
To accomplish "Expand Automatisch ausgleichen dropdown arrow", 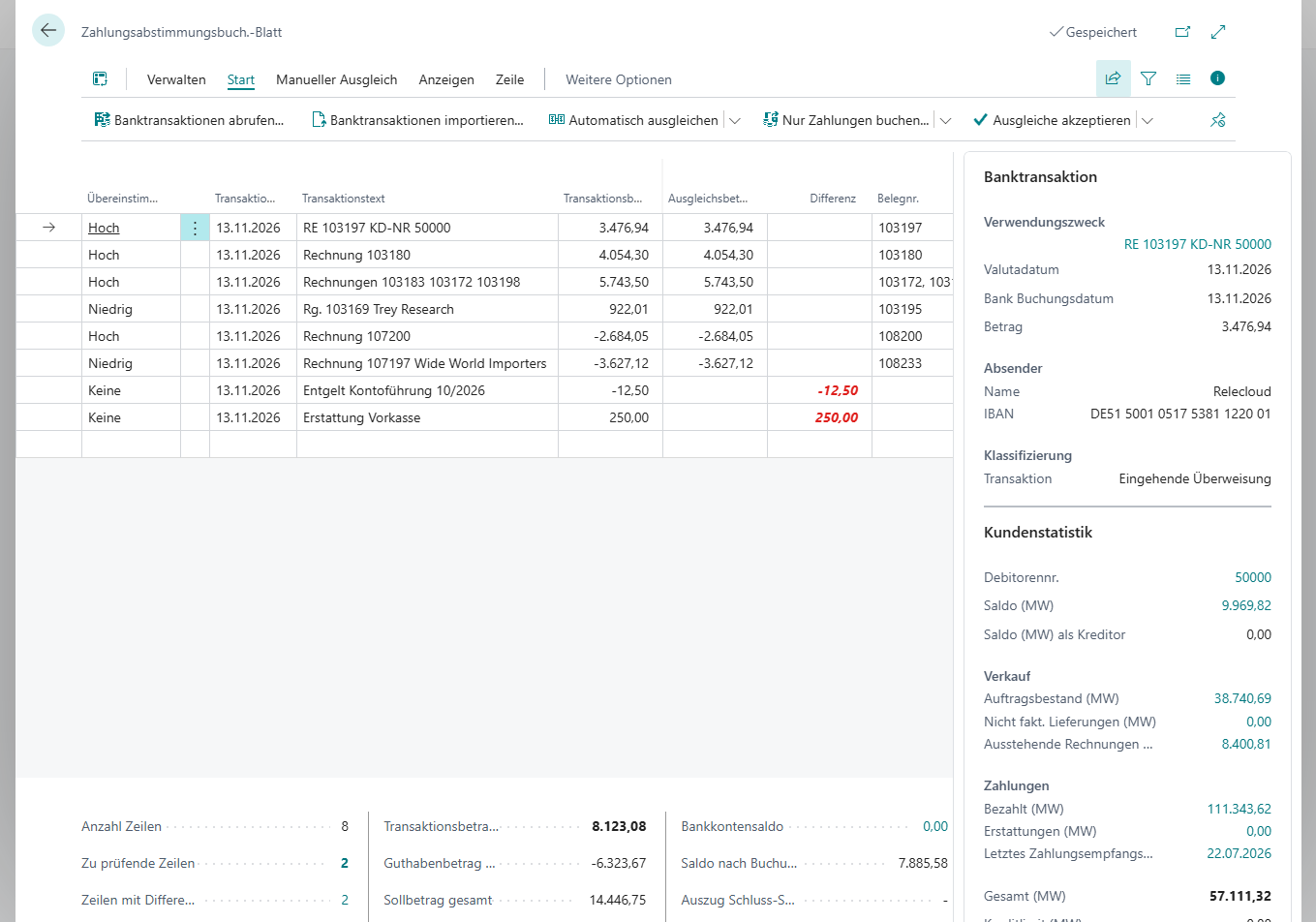I will 735,121.
